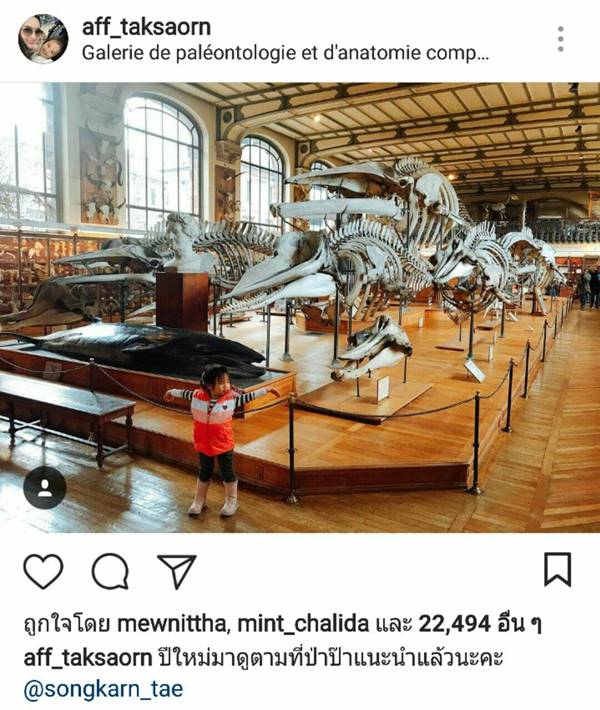Image resolution: width=600 pixels, height=710 pixels.
Task: Show tagged people via the person icon
Action: click(45, 488)
